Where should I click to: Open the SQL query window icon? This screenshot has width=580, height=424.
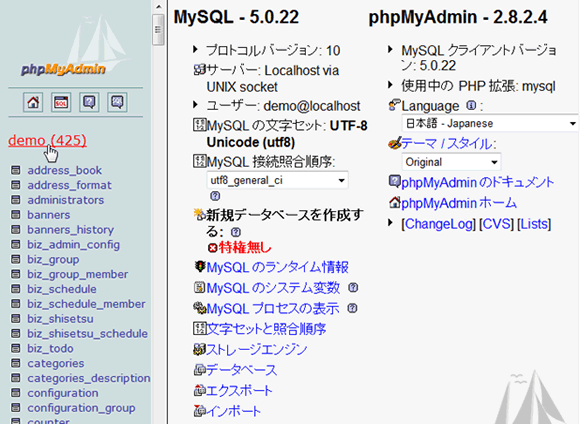[x=61, y=102]
